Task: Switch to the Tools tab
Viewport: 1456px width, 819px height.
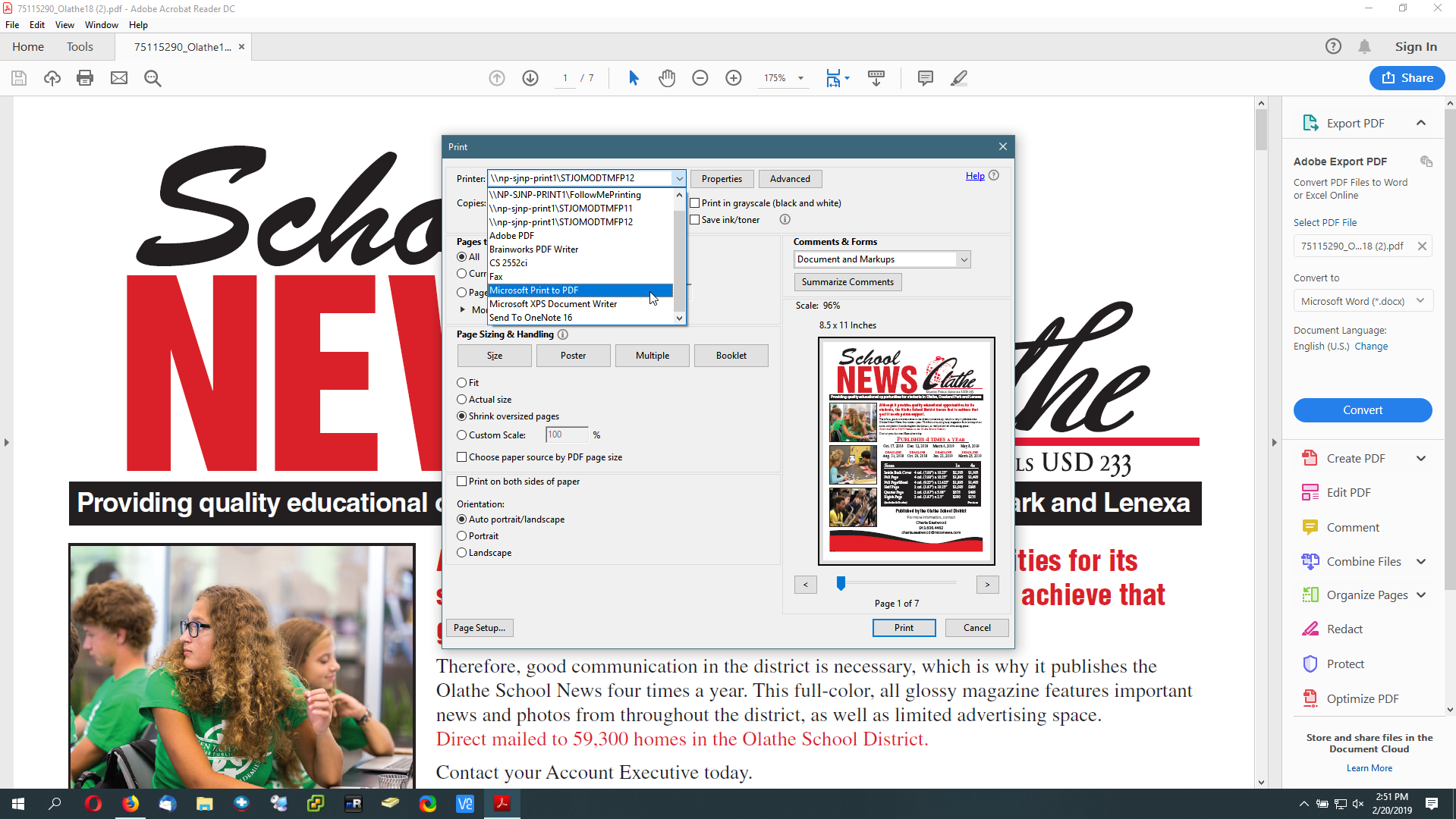Action: coord(80,47)
